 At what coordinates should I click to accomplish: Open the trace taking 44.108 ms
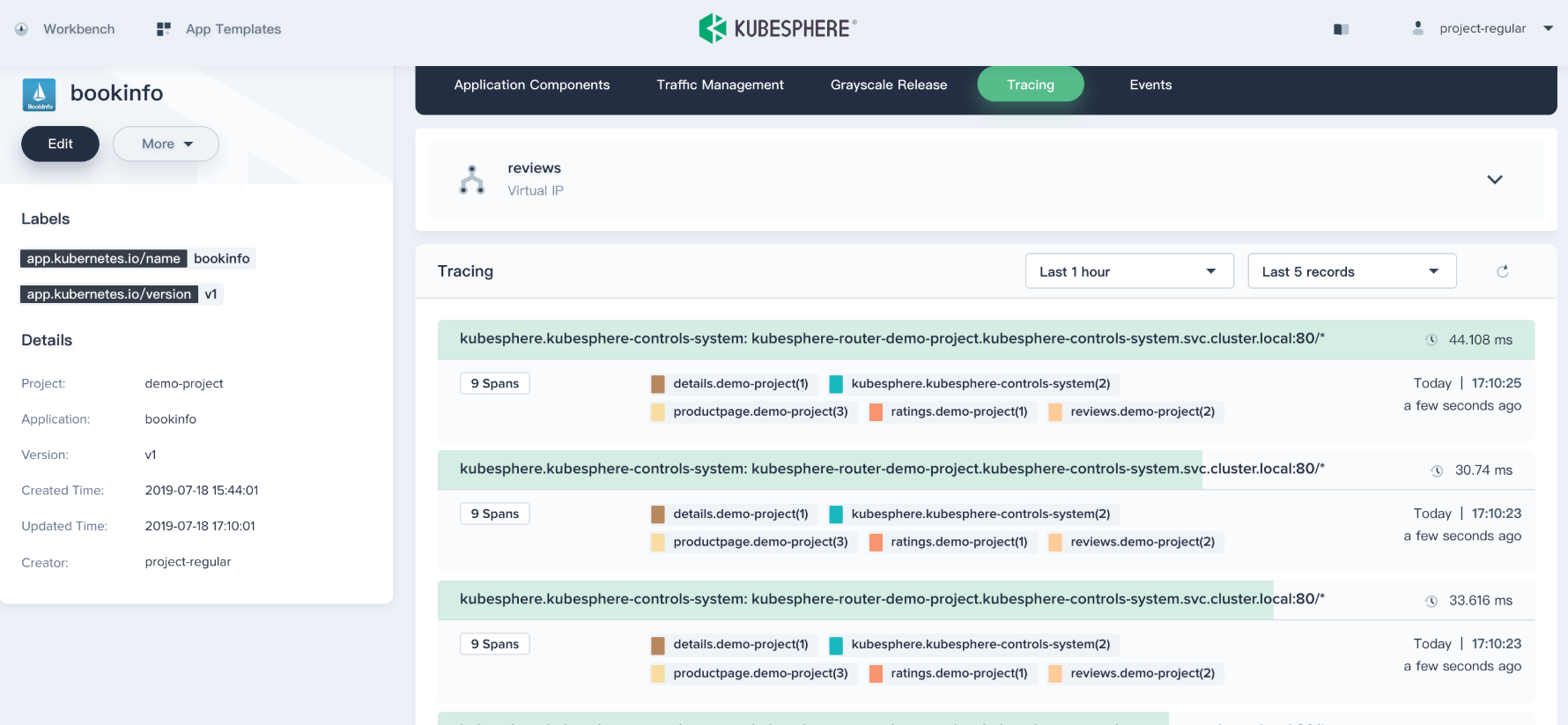(x=986, y=339)
